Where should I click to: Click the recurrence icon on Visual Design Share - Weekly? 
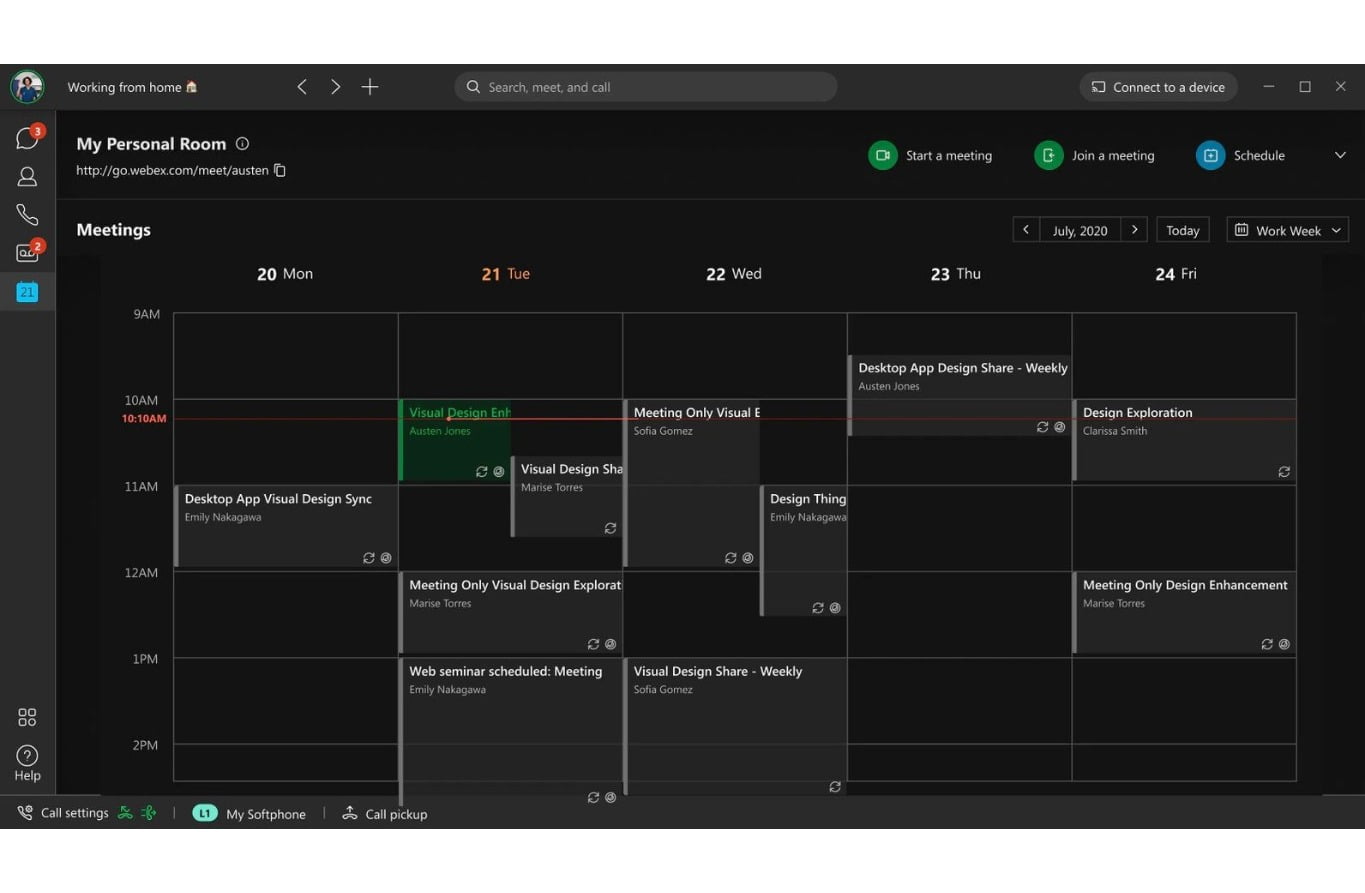835,787
